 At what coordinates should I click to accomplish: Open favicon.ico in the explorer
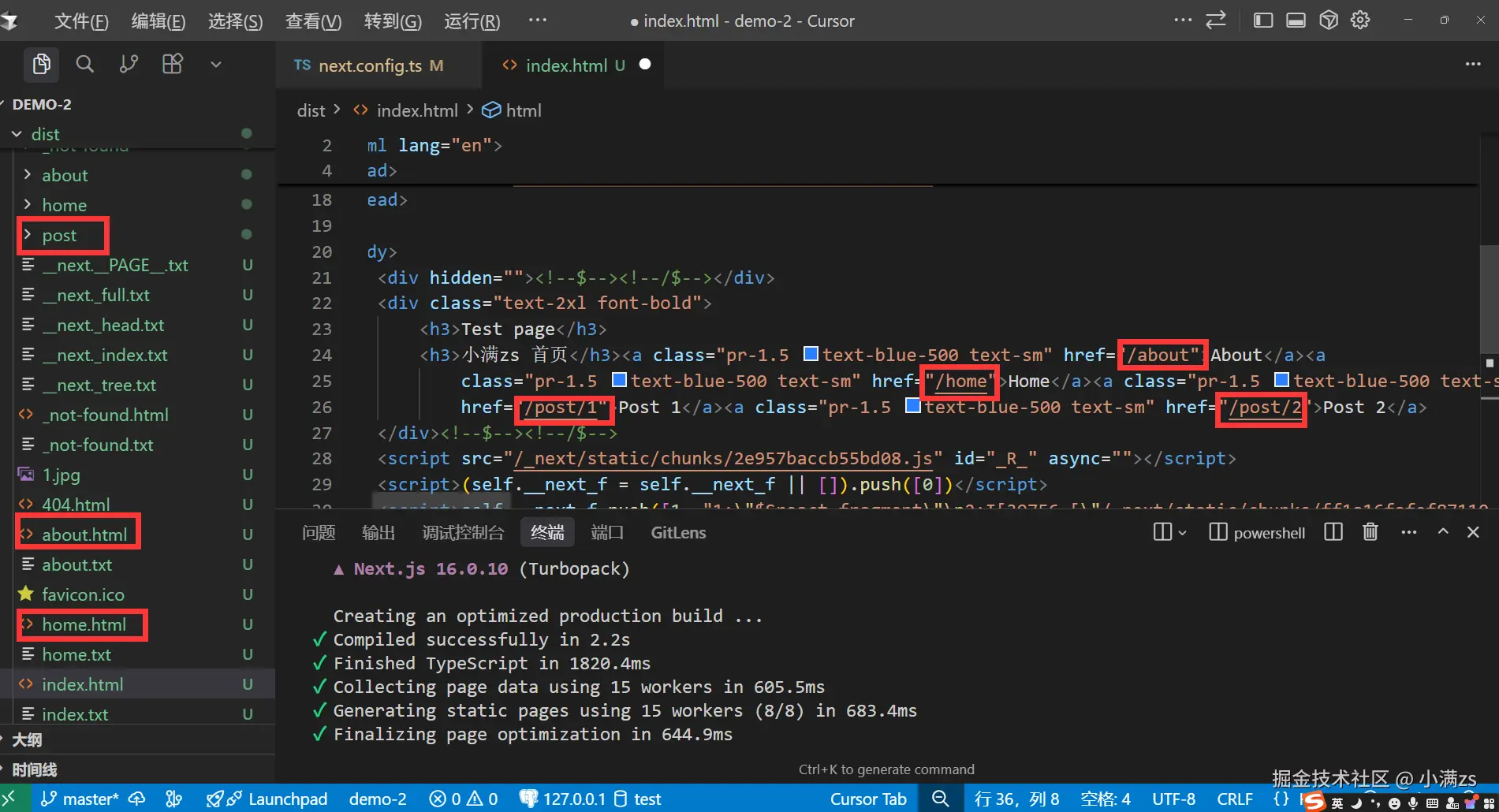[x=83, y=594]
